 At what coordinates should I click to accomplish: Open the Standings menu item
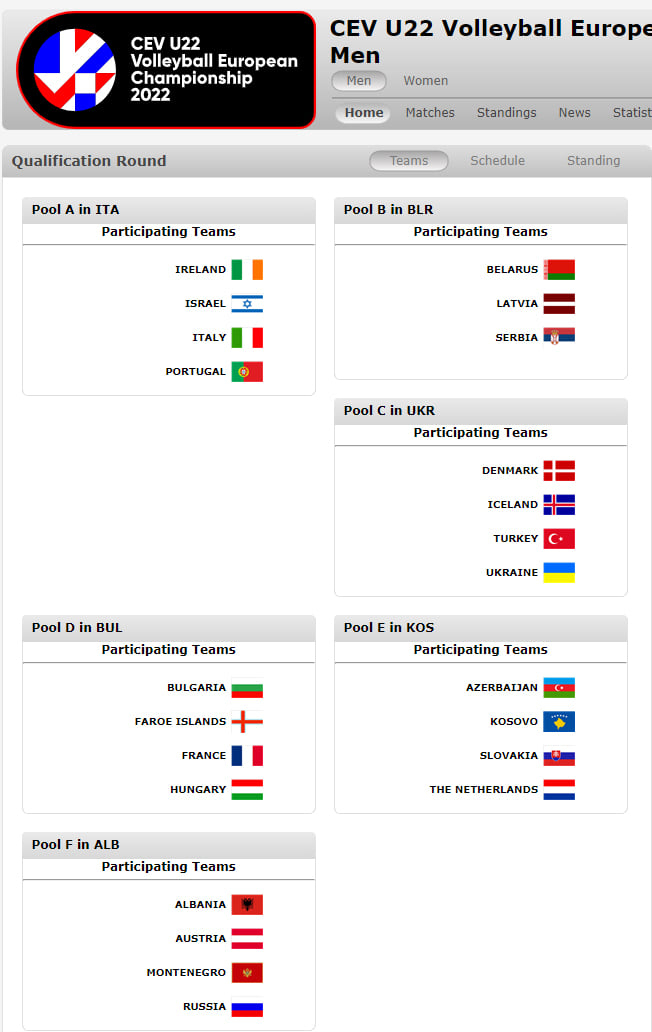(x=507, y=113)
